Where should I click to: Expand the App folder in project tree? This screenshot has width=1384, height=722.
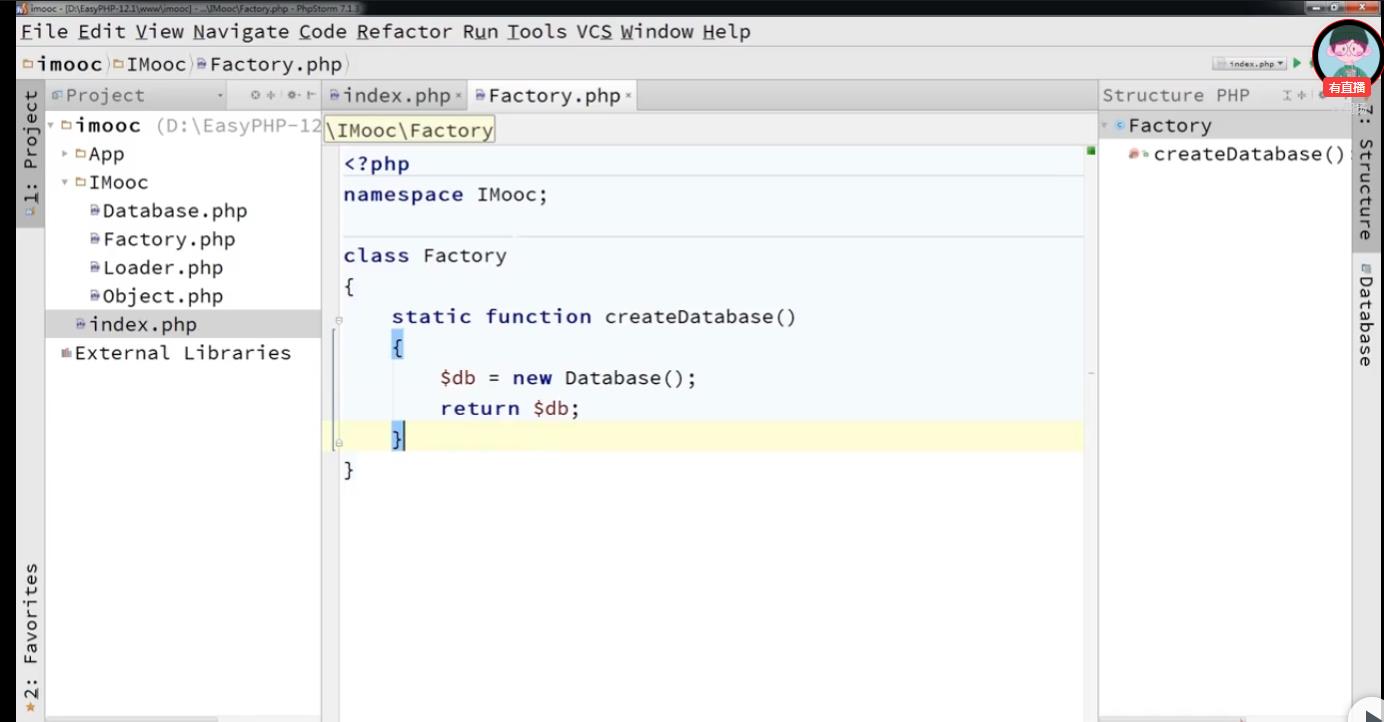tap(65, 154)
